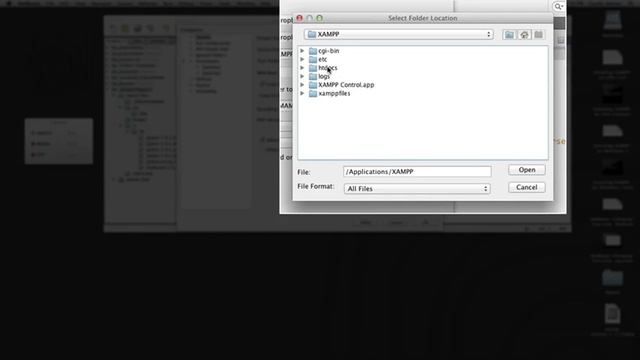Expand the htdocs folder arrow
640x360 pixels.
(302, 68)
